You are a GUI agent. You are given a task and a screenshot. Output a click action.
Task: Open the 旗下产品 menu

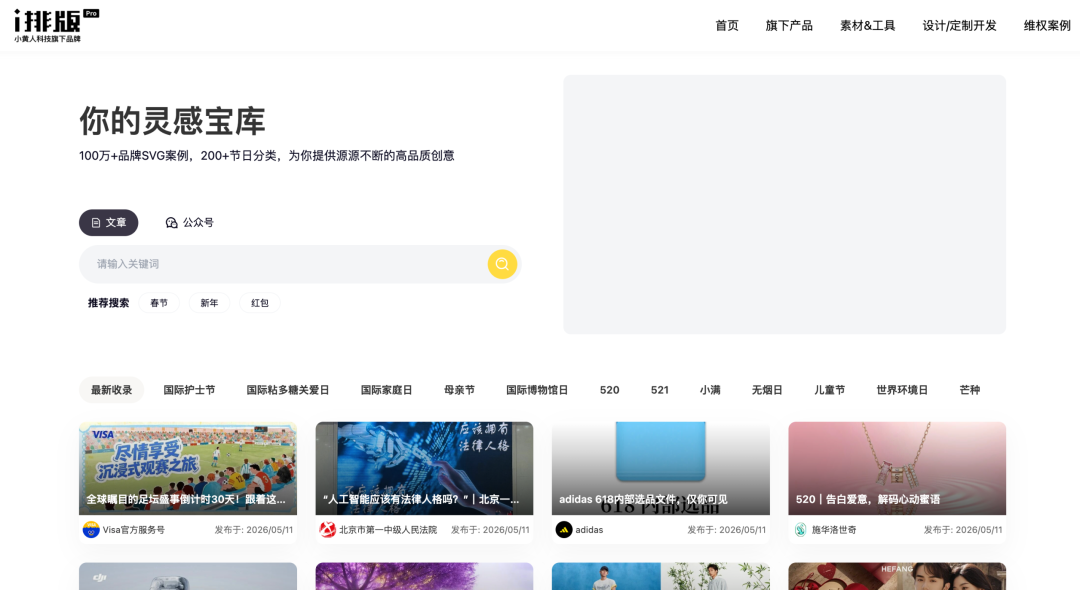click(789, 25)
